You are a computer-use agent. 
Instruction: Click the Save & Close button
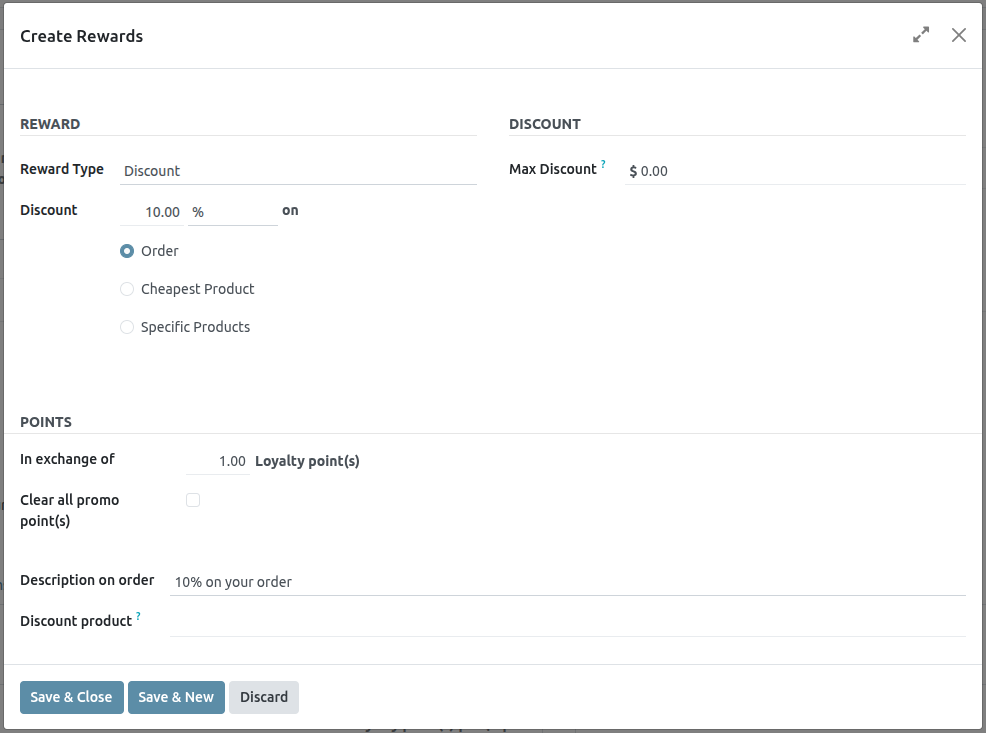pyautogui.click(x=71, y=697)
